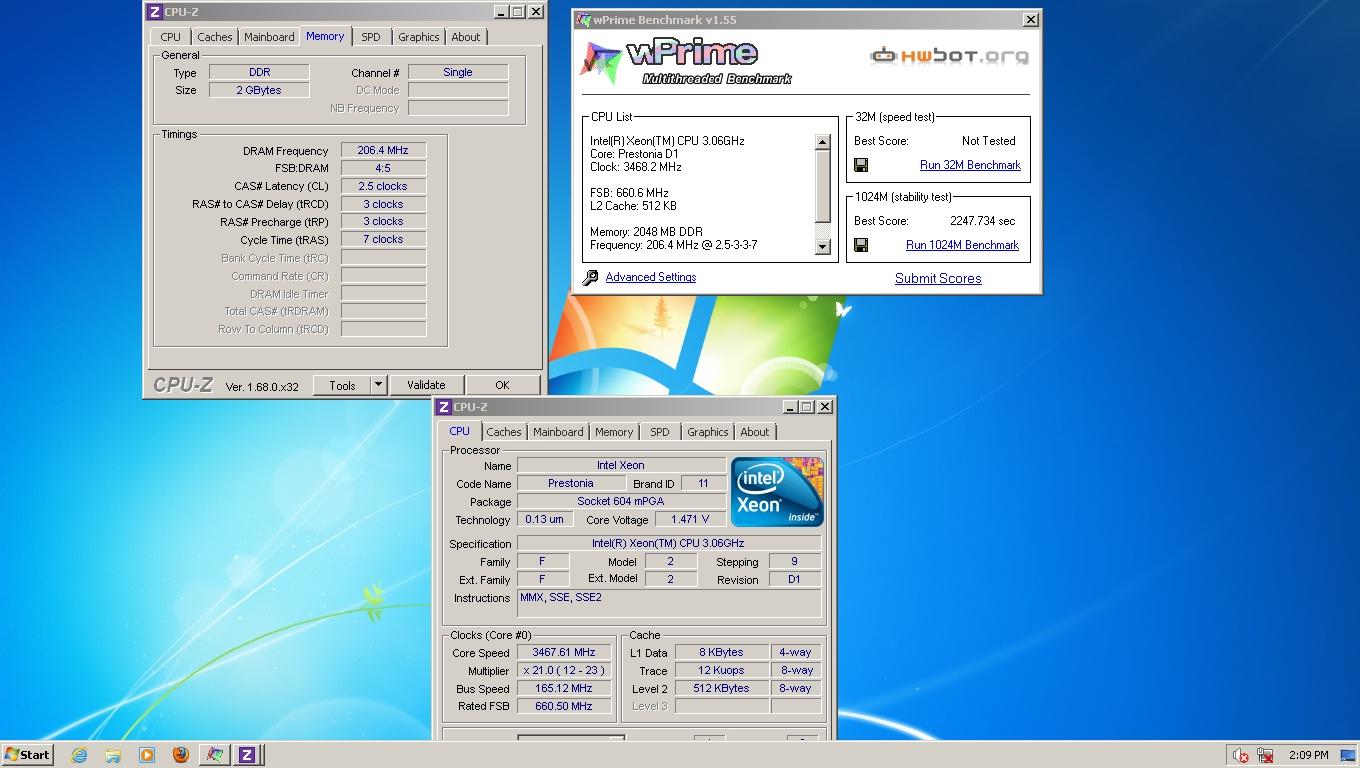Screen dimensions: 1360x768
Task: Open Windows Explorer folder in the taskbar
Action: 113,755
